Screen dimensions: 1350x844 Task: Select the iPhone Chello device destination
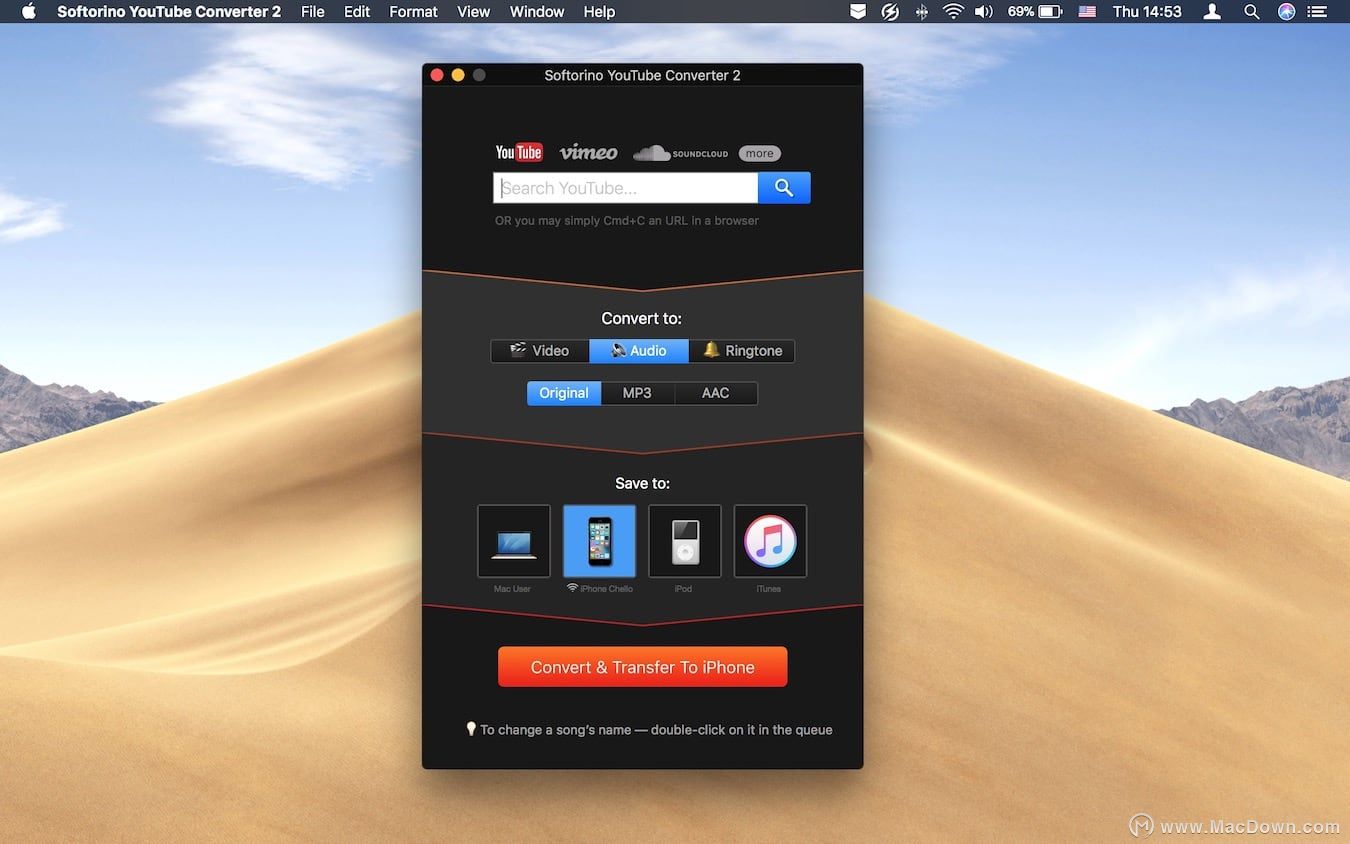pyautogui.click(x=599, y=541)
